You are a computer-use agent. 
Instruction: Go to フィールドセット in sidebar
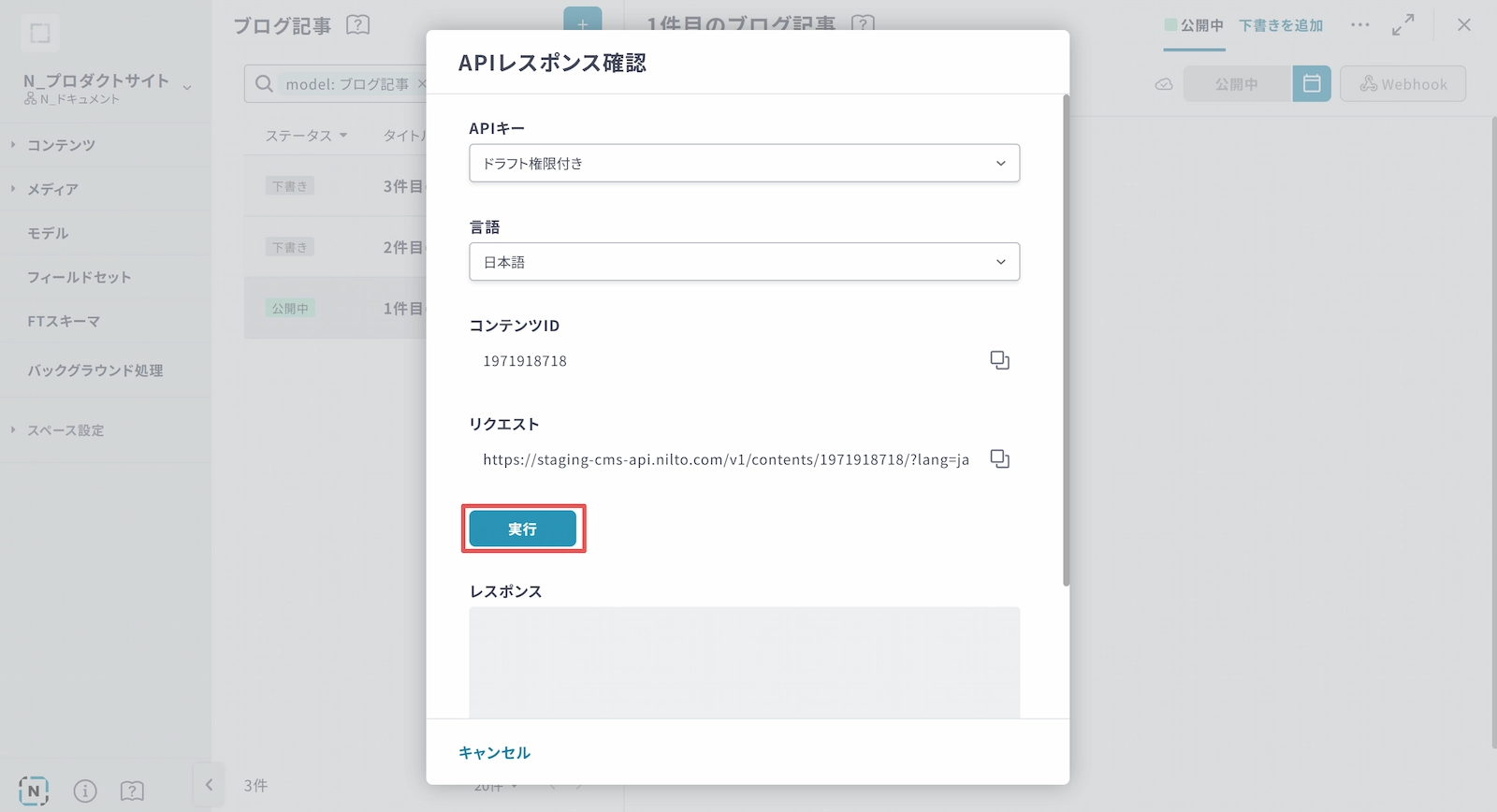(80, 277)
